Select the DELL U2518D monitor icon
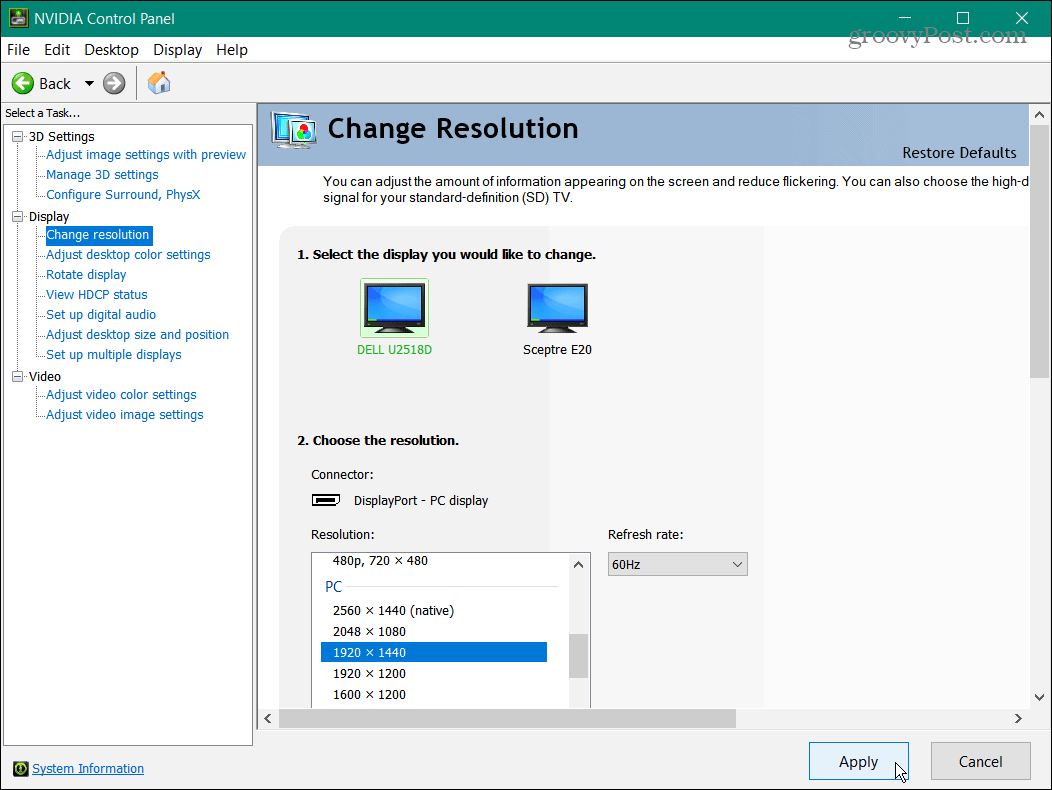Image resolution: width=1052 pixels, height=790 pixels. click(x=394, y=307)
